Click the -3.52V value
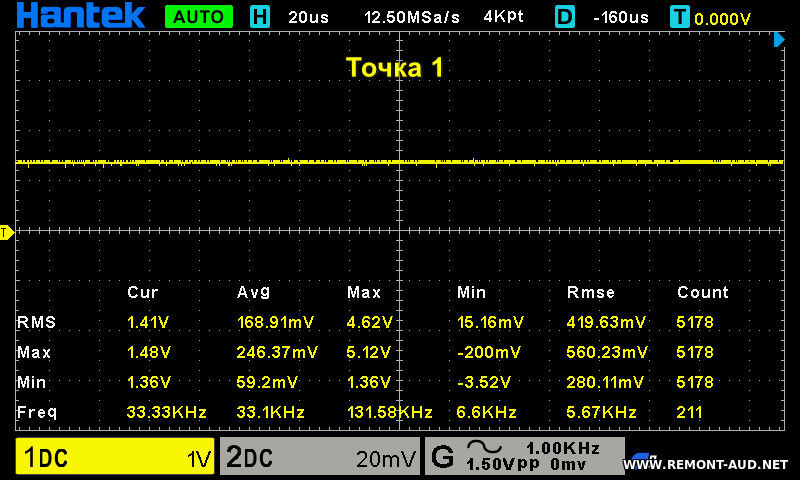 pos(484,383)
